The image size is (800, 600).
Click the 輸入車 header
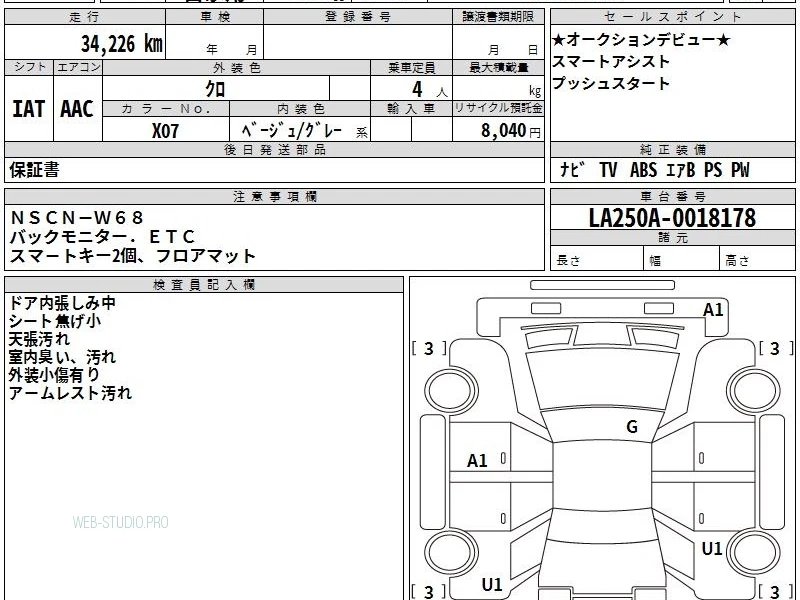click(411, 109)
